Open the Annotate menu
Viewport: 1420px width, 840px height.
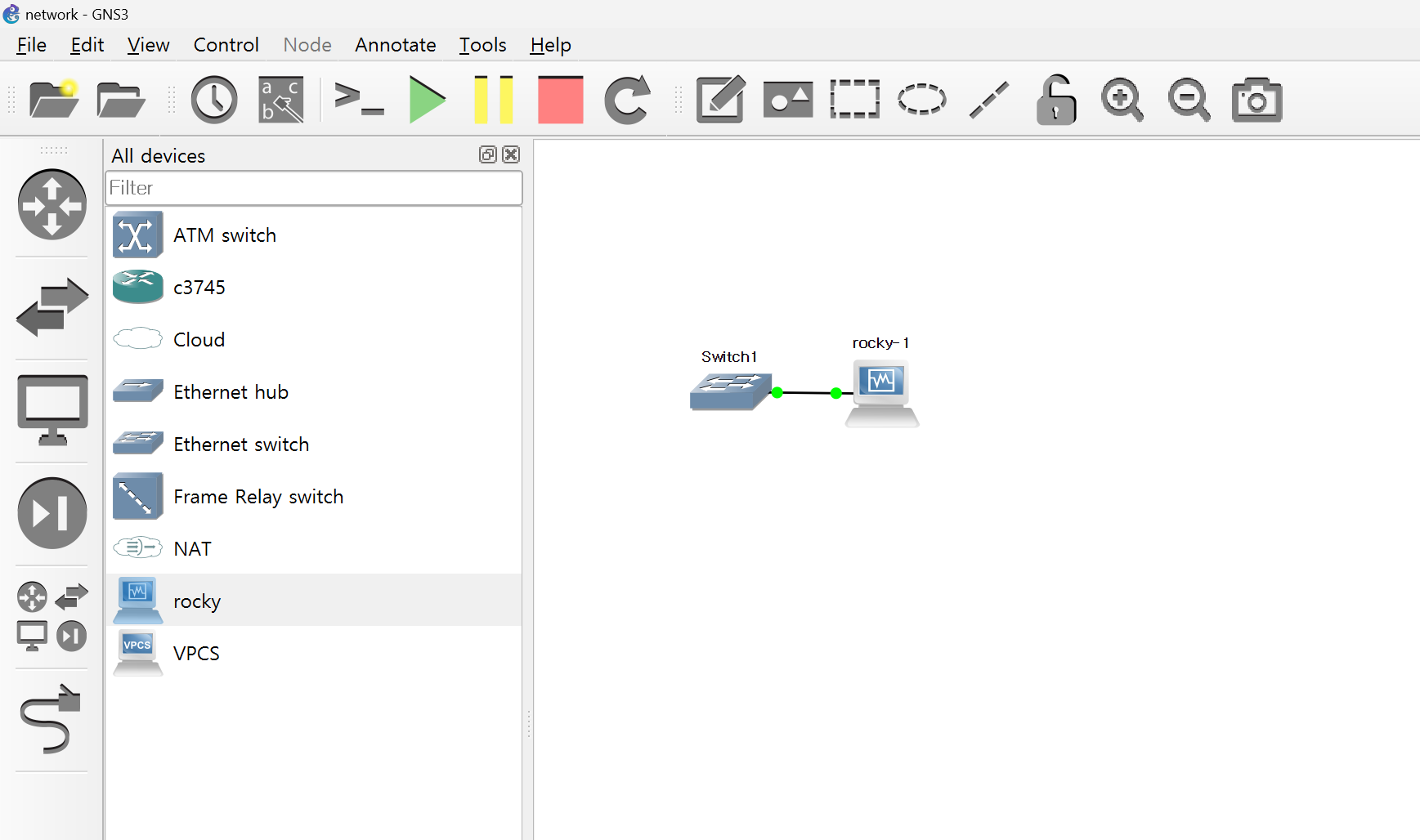(396, 45)
